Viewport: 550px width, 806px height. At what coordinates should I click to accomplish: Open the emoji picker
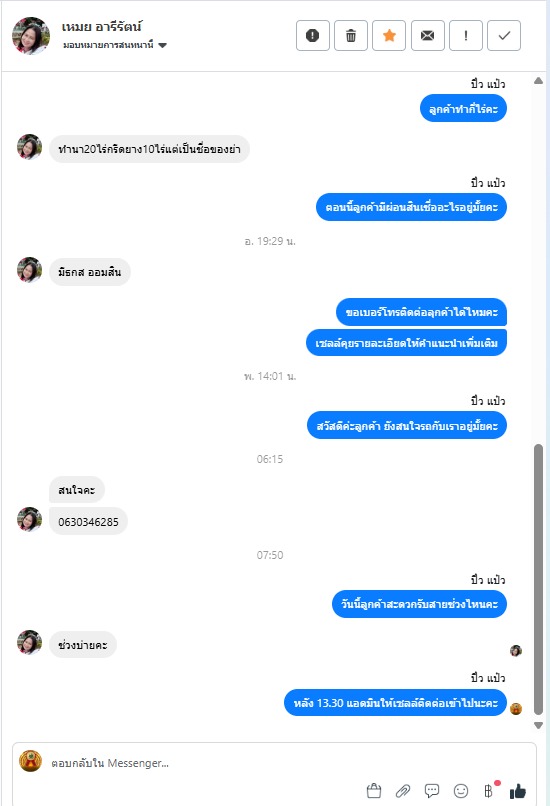click(461, 791)
